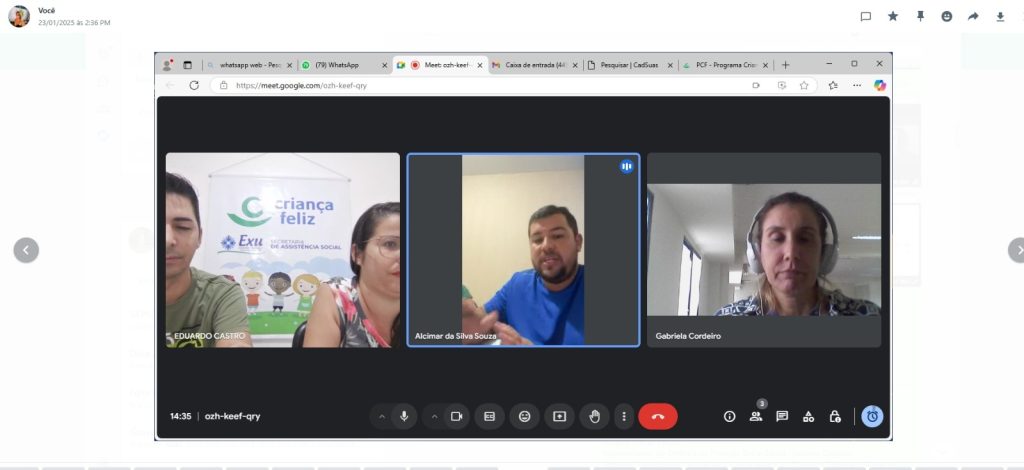Open more options three-dot menu in Meet
1024x470 pixels.
tap(624, 416)
